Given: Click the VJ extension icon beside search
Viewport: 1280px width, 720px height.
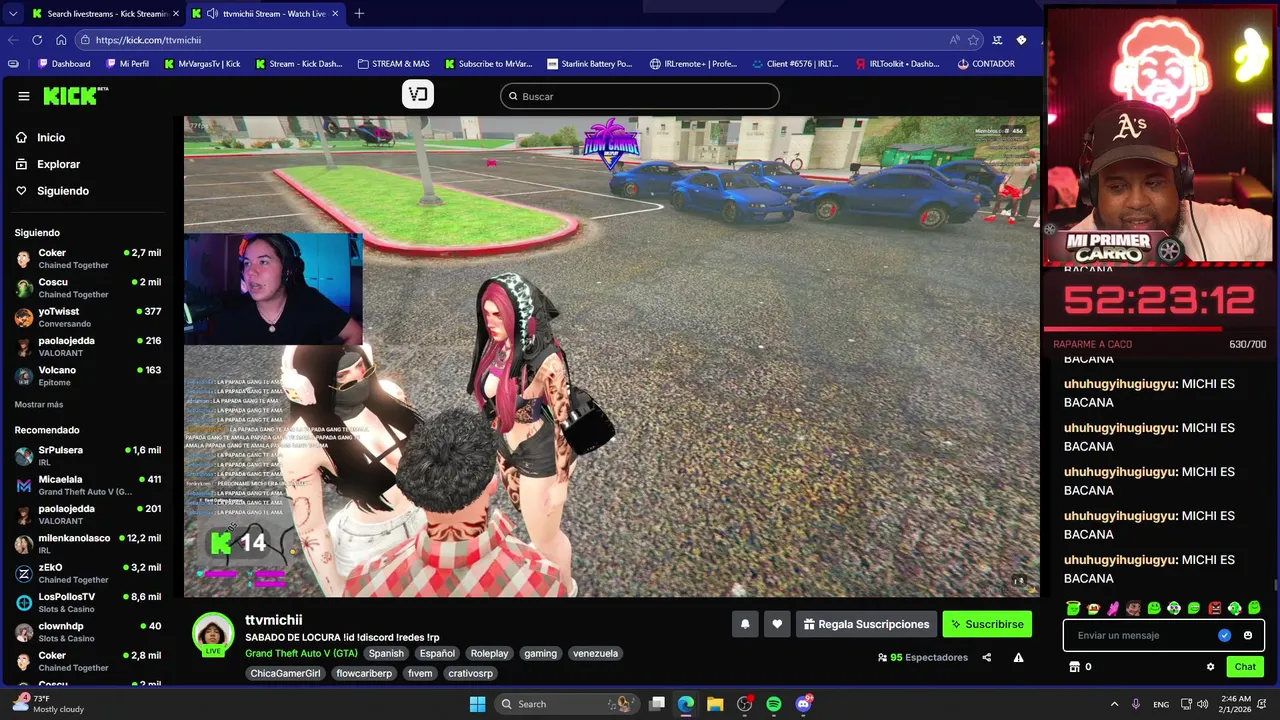Looking at the screenshot, I should [418, 95].
